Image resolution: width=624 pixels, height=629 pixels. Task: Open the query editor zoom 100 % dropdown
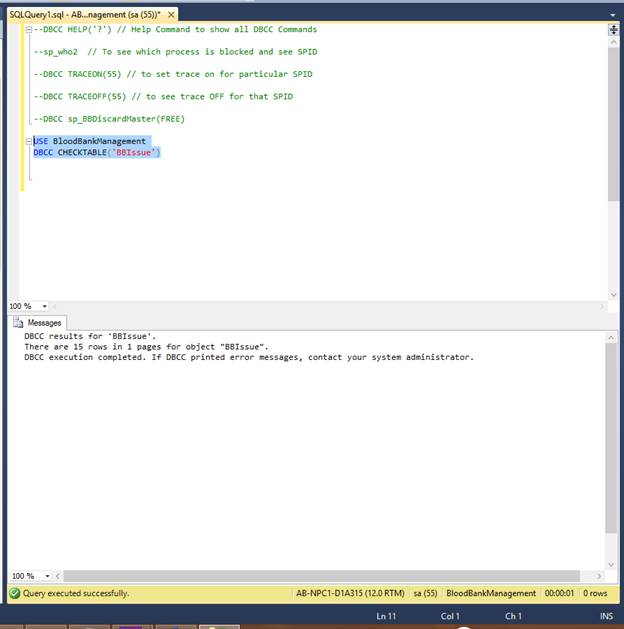pos(45,306)
